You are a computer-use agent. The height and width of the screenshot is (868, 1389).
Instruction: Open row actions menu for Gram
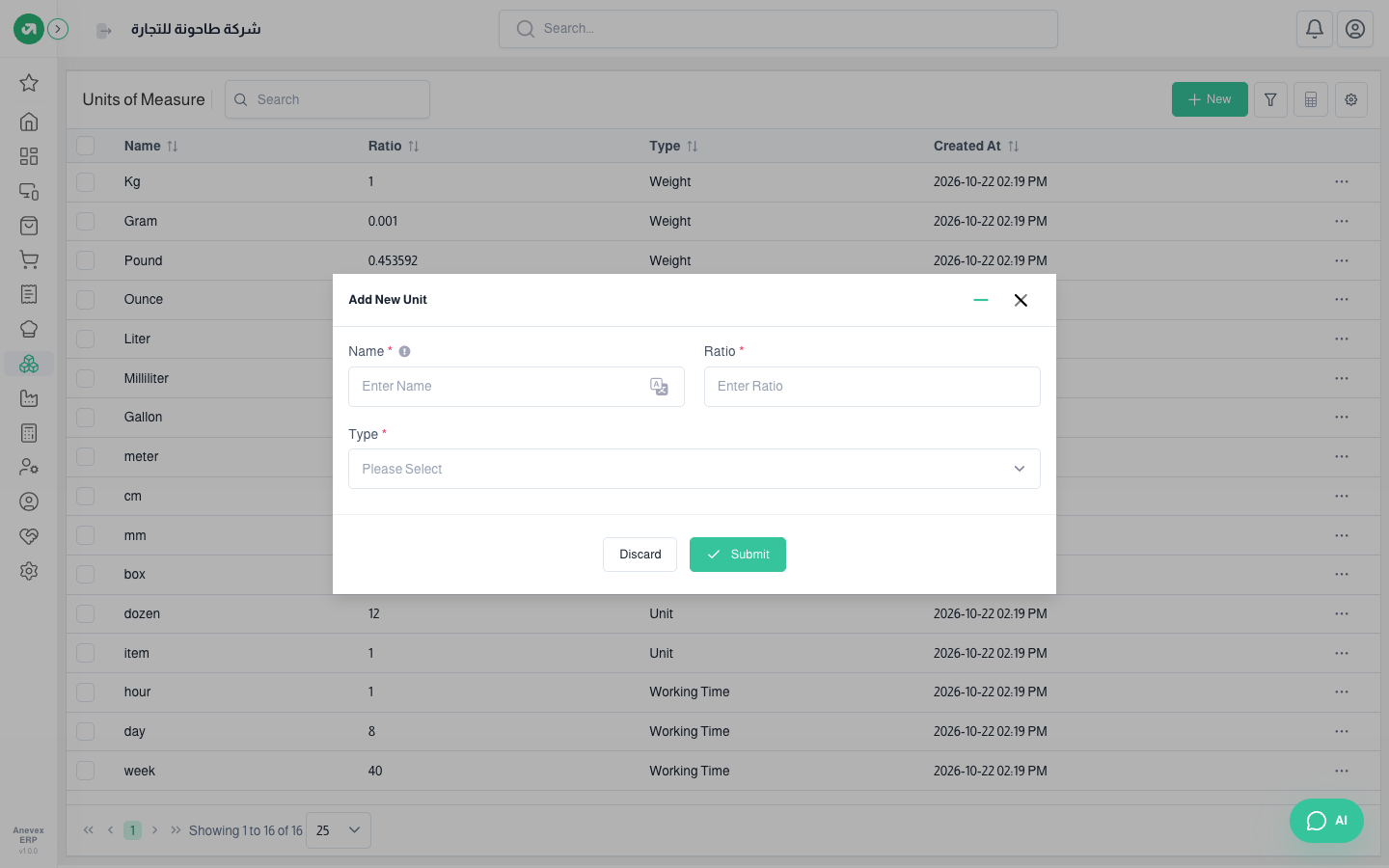1342,221
